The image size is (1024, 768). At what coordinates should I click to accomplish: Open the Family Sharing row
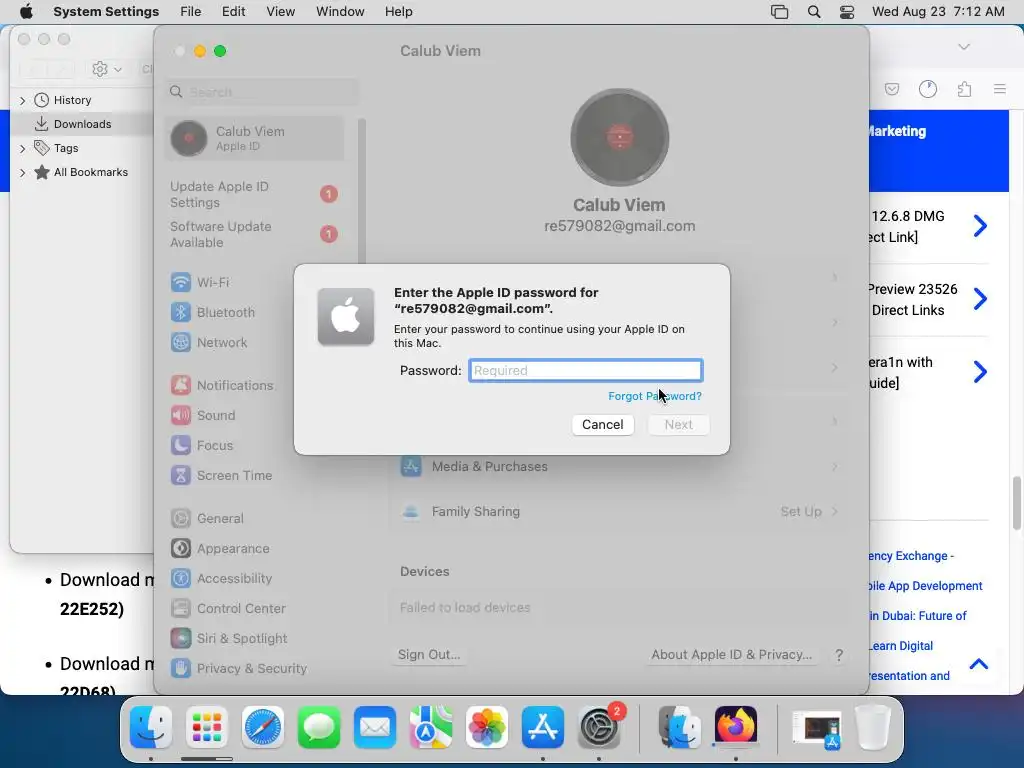coord(619,511)
